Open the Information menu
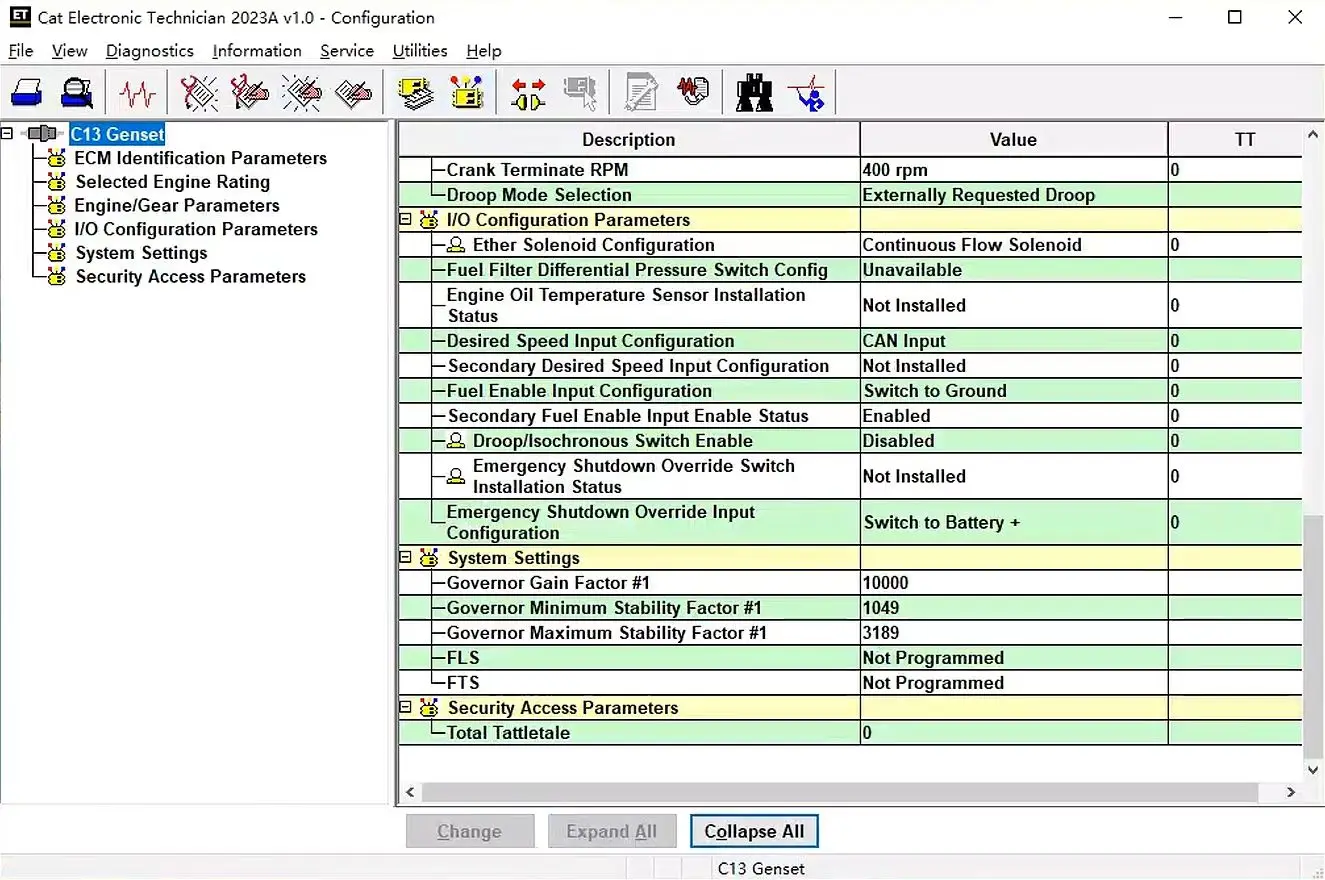1325x880 pixels. click(257, 51)
